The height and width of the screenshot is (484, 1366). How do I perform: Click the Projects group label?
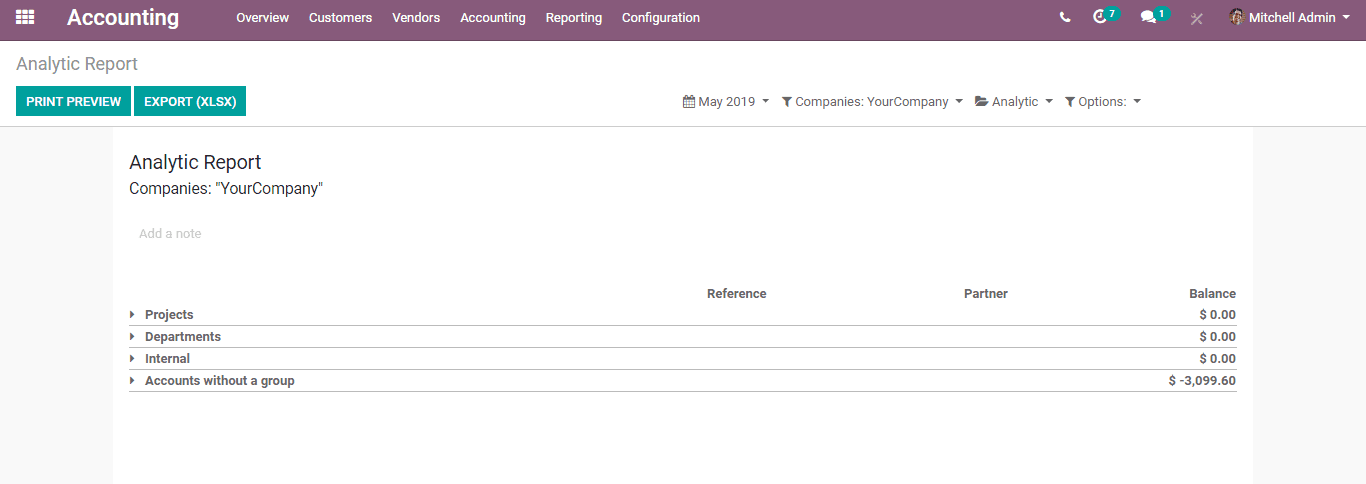coord(169,315)
